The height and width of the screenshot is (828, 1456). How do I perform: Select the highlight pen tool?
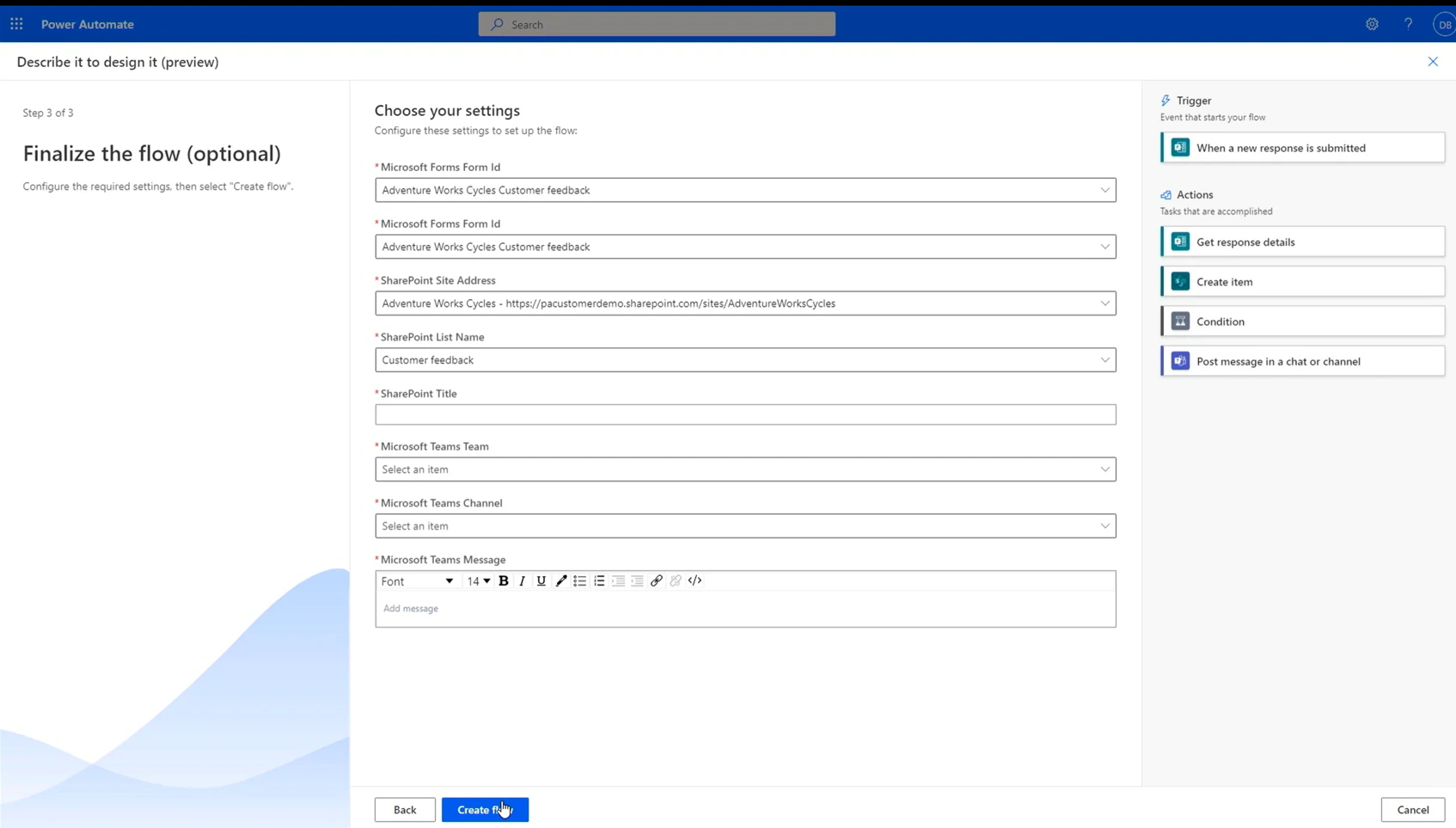(x=560, y=581)
